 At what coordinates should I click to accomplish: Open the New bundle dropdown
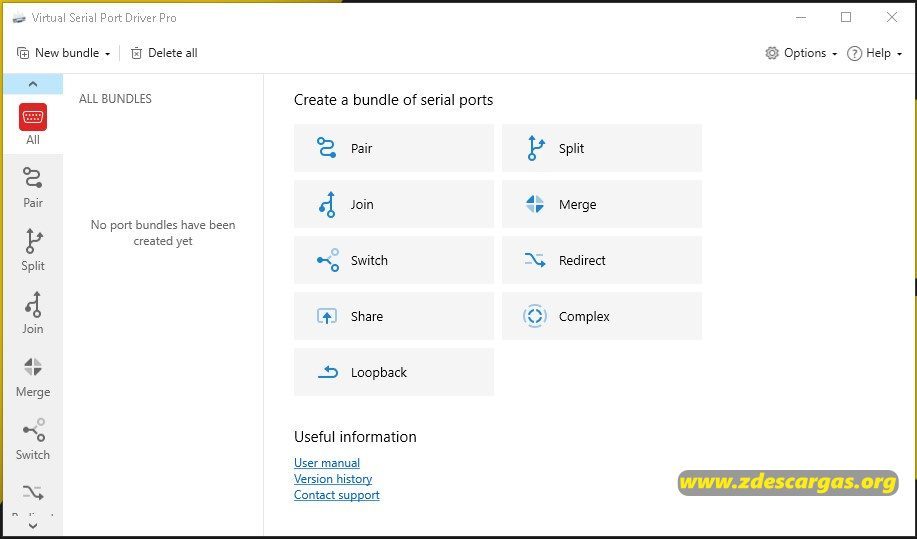click(64, 53)
